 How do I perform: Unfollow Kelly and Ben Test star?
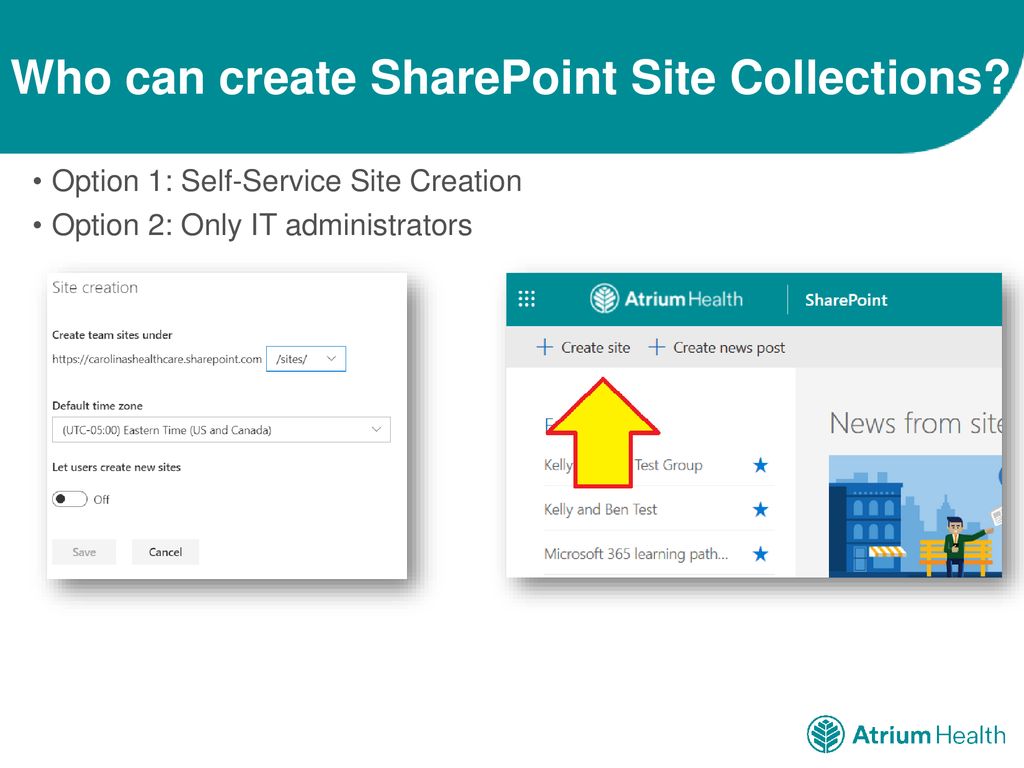760,509
